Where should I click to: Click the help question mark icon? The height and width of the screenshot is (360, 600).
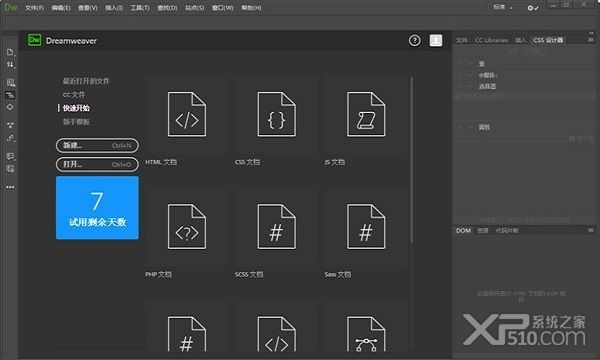click(x=414, y=40)
